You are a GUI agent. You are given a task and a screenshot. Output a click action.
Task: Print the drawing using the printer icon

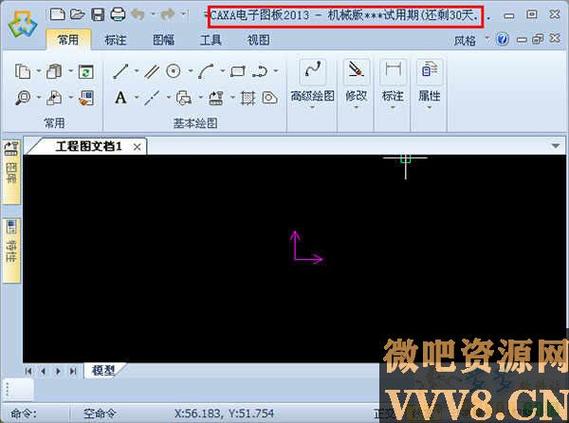[x=118, y=15]
